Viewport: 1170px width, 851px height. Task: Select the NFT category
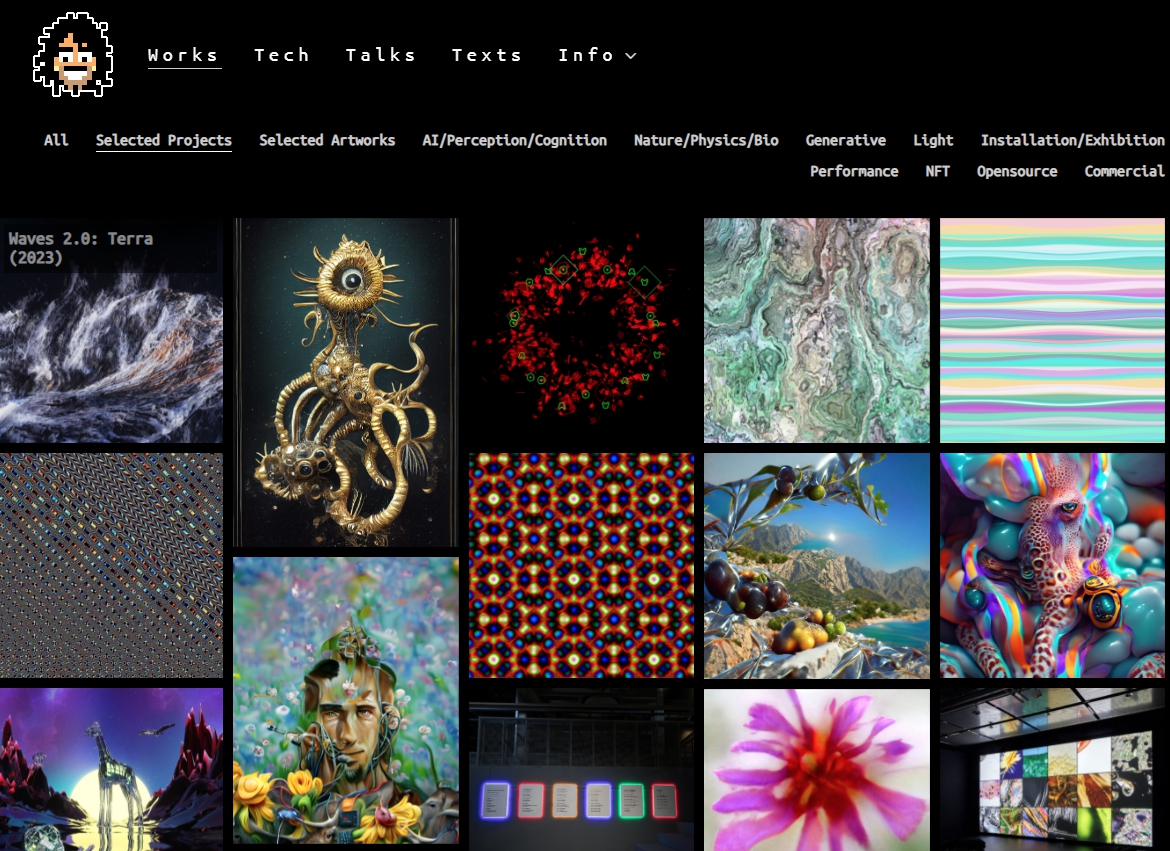coord(937,172)
